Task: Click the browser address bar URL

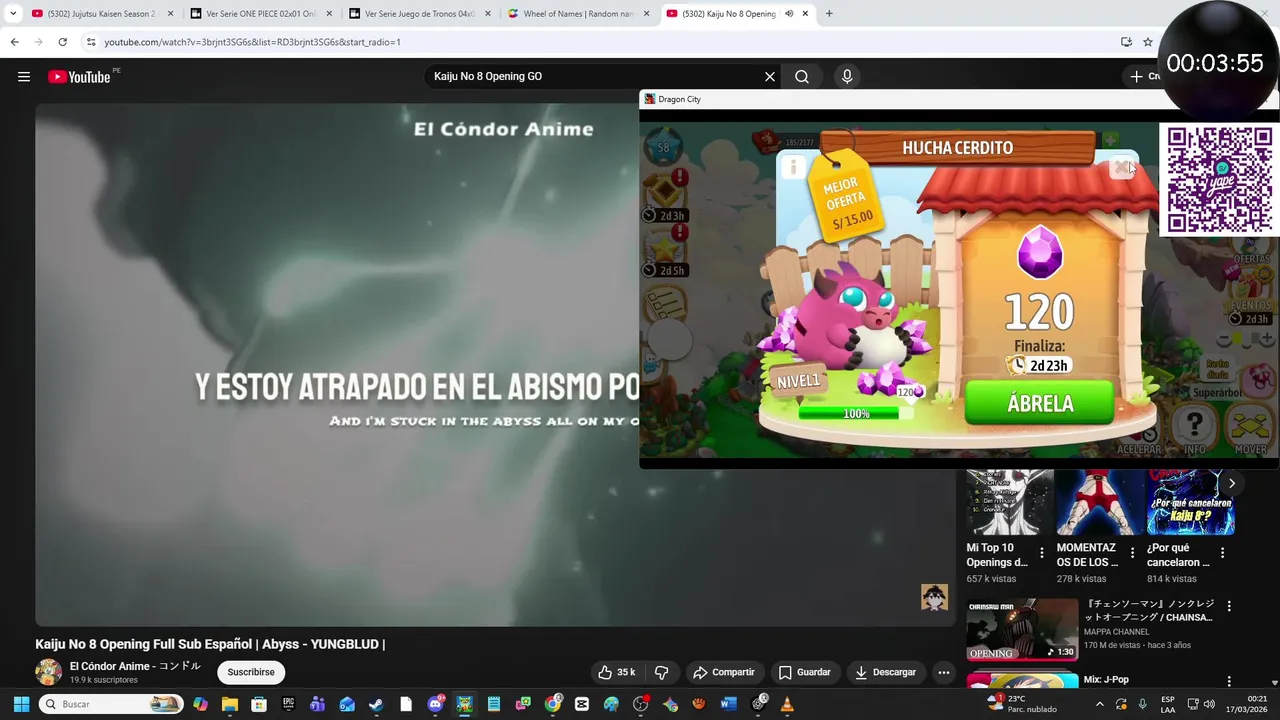Action: pos(252,42)
